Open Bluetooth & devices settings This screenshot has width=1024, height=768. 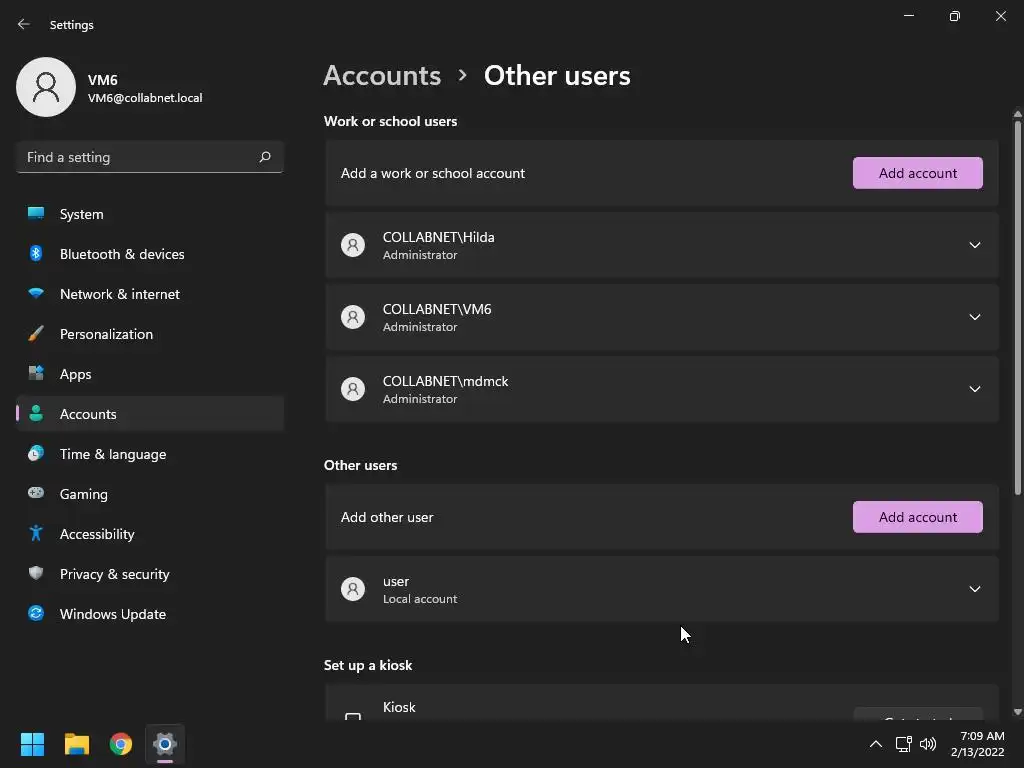(122, 254)
